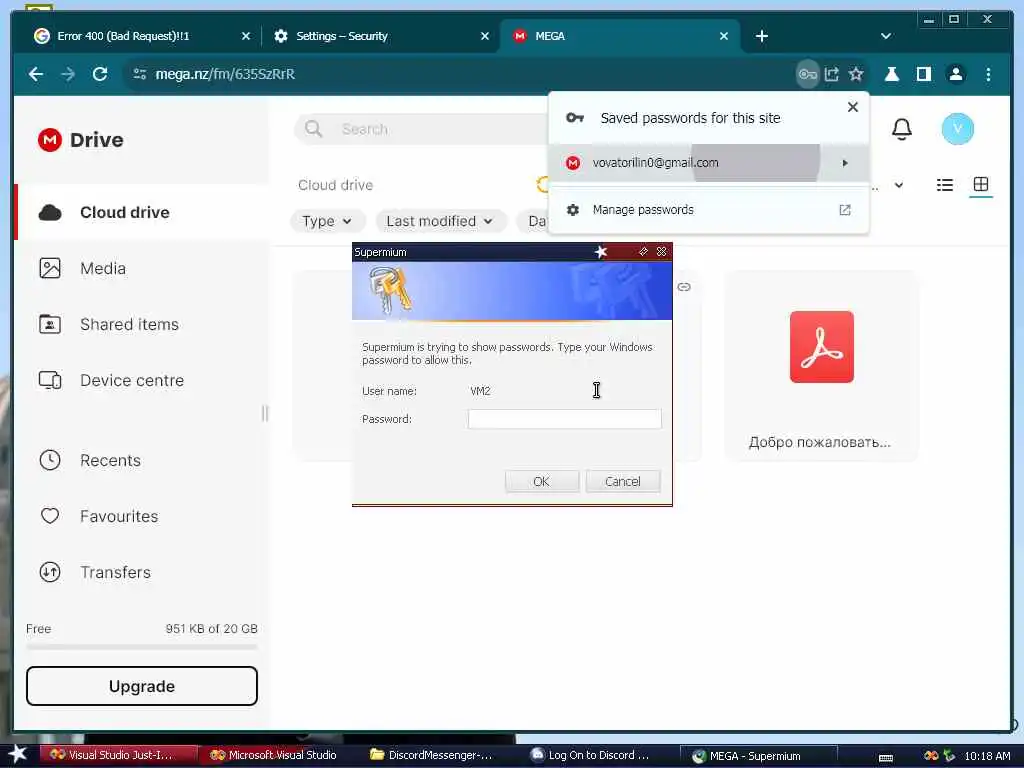Expand the sort order chevron near view icons
This screenshot has width=1024, height=768.
(x=899, y=185)
